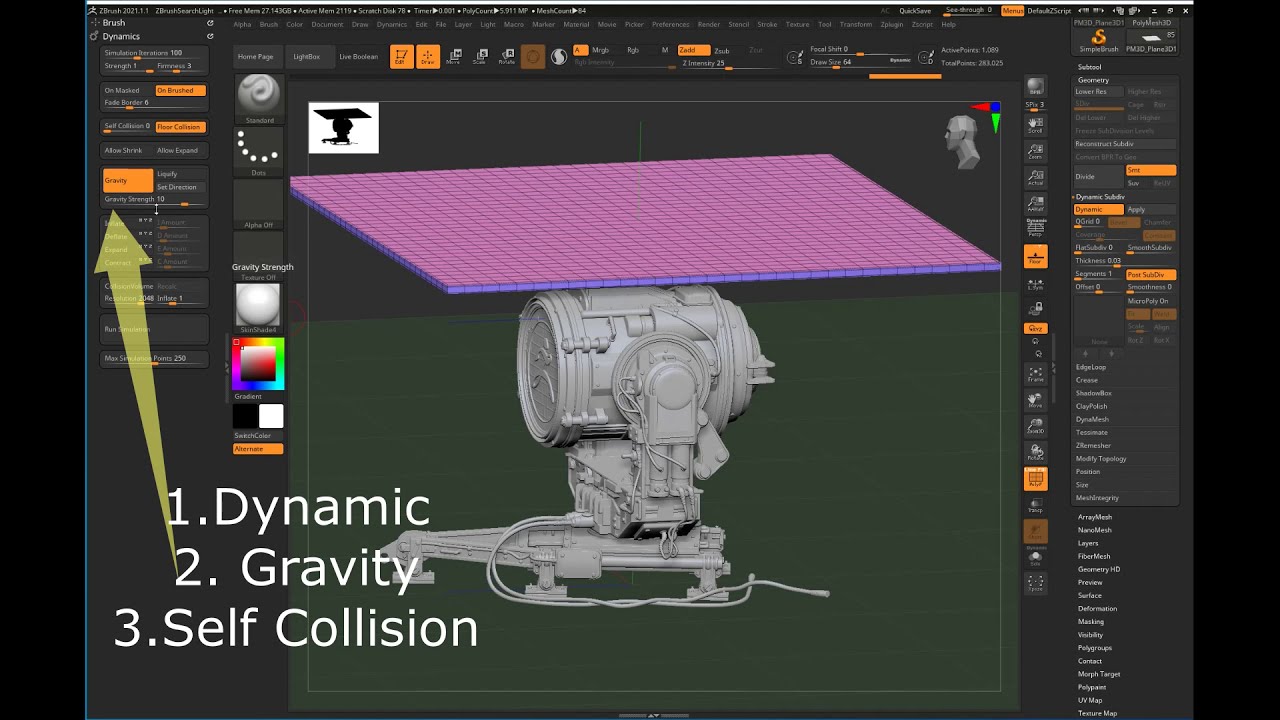Screen dimensions: 1280x720
Task: Click the Actual size icon
Action: click(1035, 178)
